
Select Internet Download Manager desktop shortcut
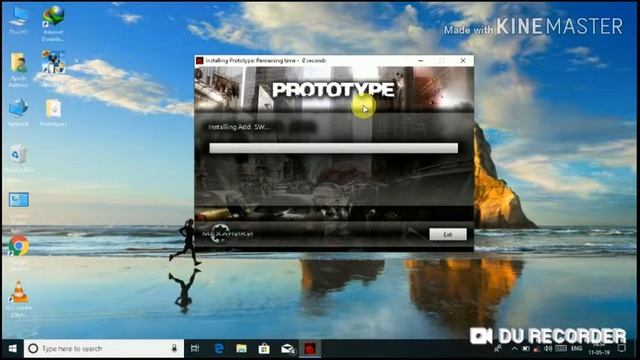tap(53, 24)
